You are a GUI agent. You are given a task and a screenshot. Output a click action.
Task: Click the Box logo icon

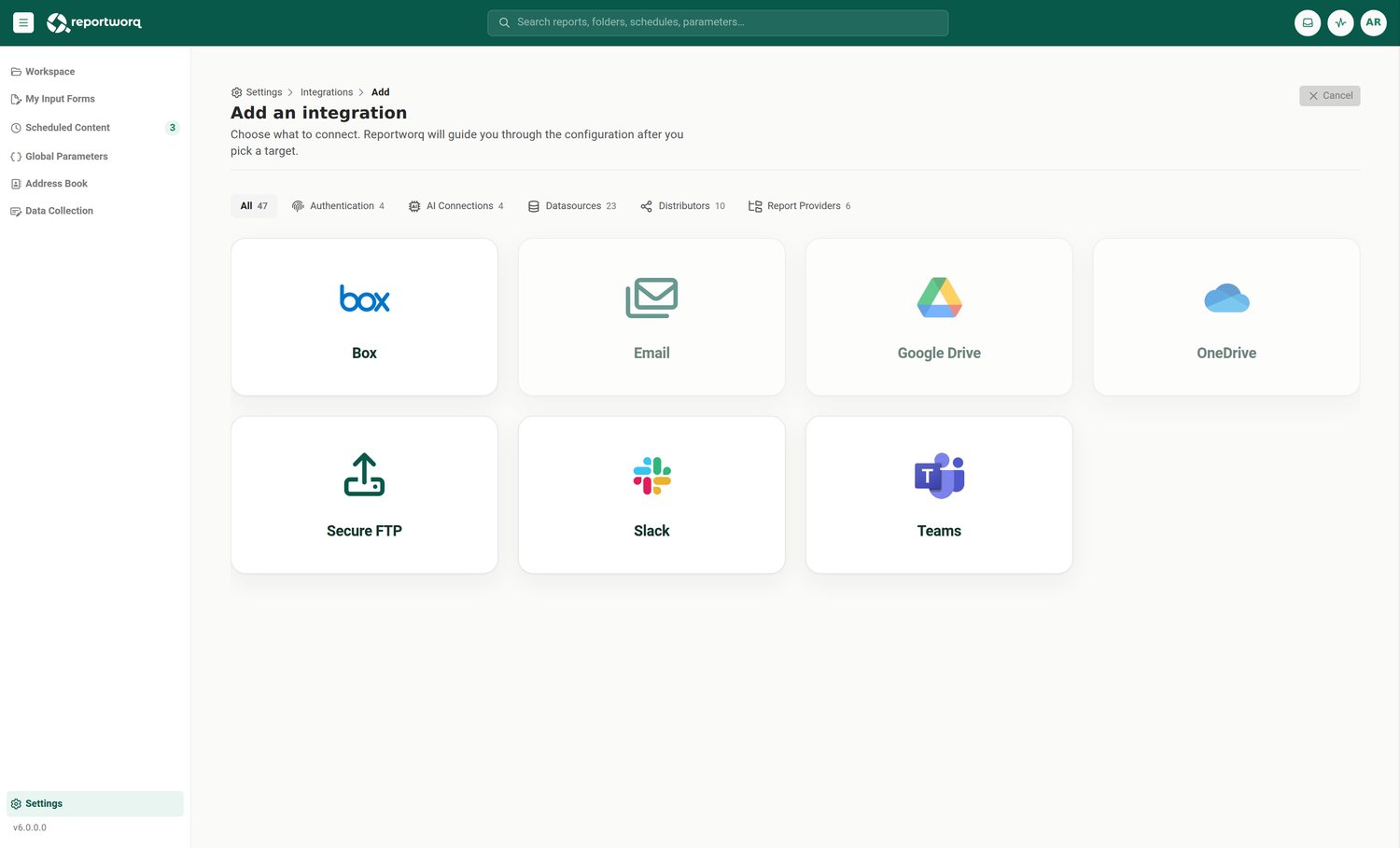point(364,299)
